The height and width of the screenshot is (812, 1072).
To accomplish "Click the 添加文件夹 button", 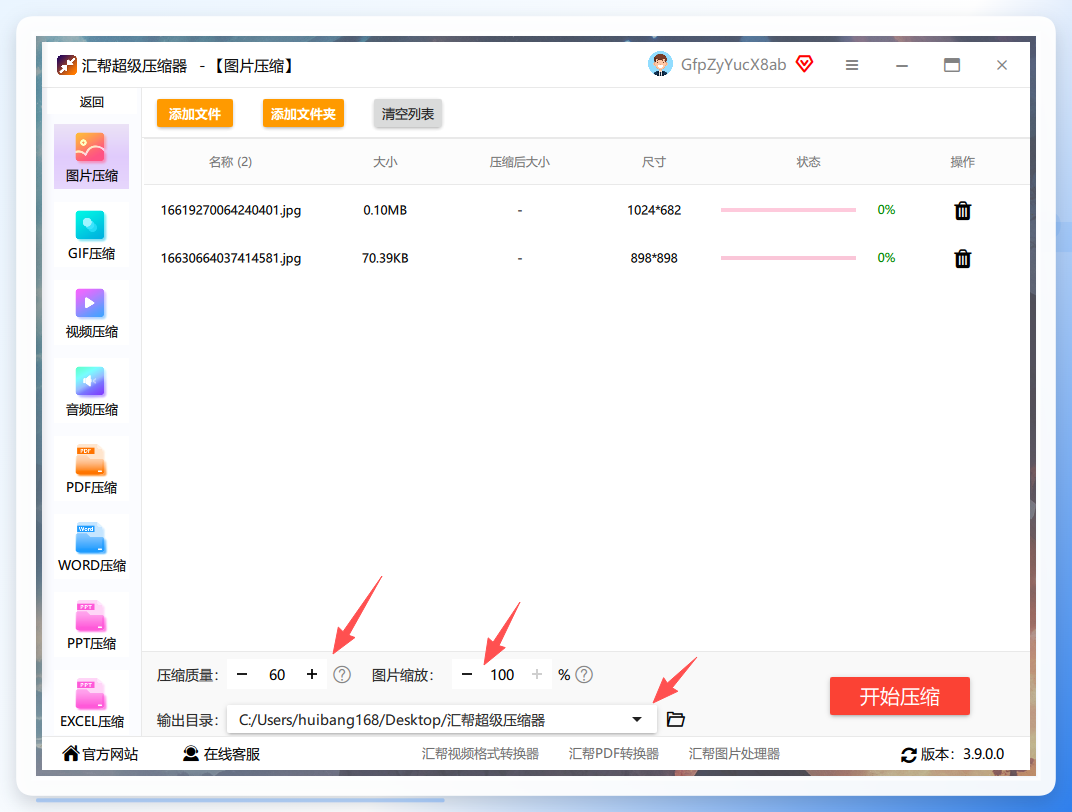I will point(303,113).
